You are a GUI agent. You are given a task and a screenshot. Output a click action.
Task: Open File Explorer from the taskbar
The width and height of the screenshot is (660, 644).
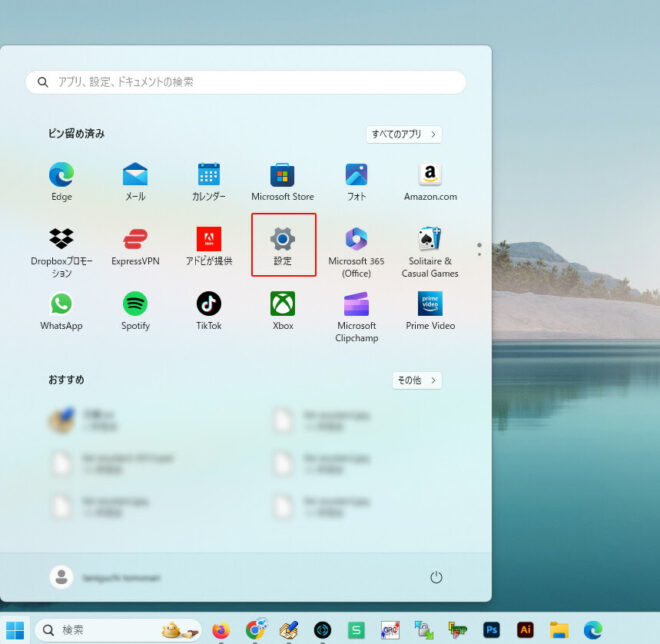pyautogui.click(x=559, y=630)
